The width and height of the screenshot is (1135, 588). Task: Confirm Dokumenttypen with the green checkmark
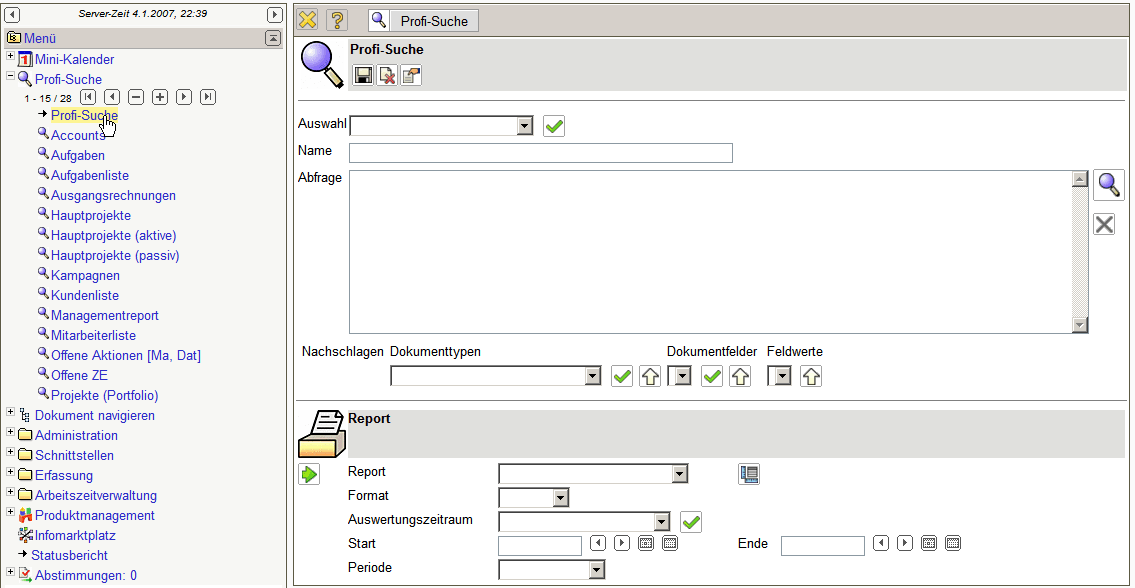622,376
